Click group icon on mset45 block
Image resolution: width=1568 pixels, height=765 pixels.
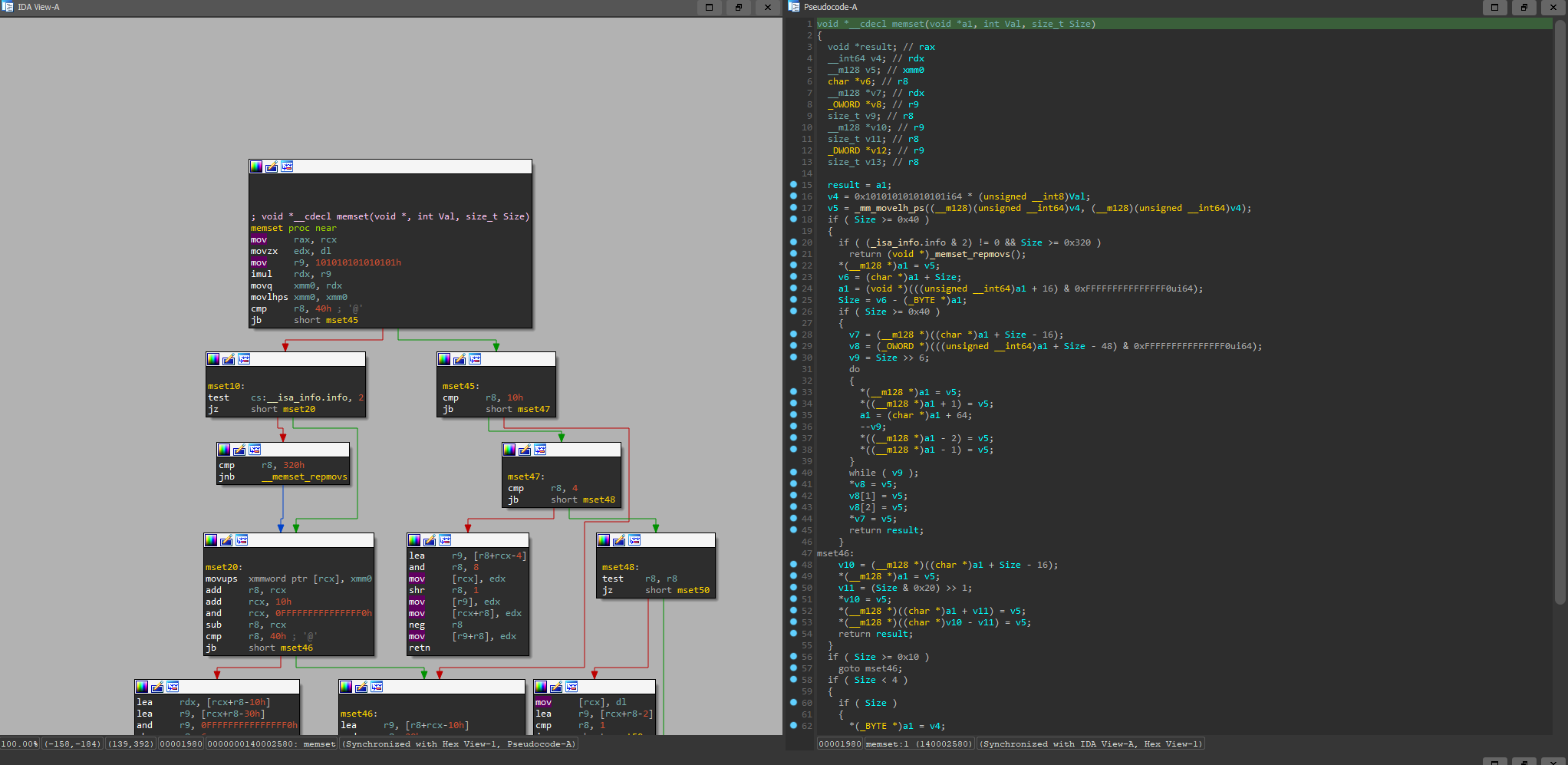(475, 359)
